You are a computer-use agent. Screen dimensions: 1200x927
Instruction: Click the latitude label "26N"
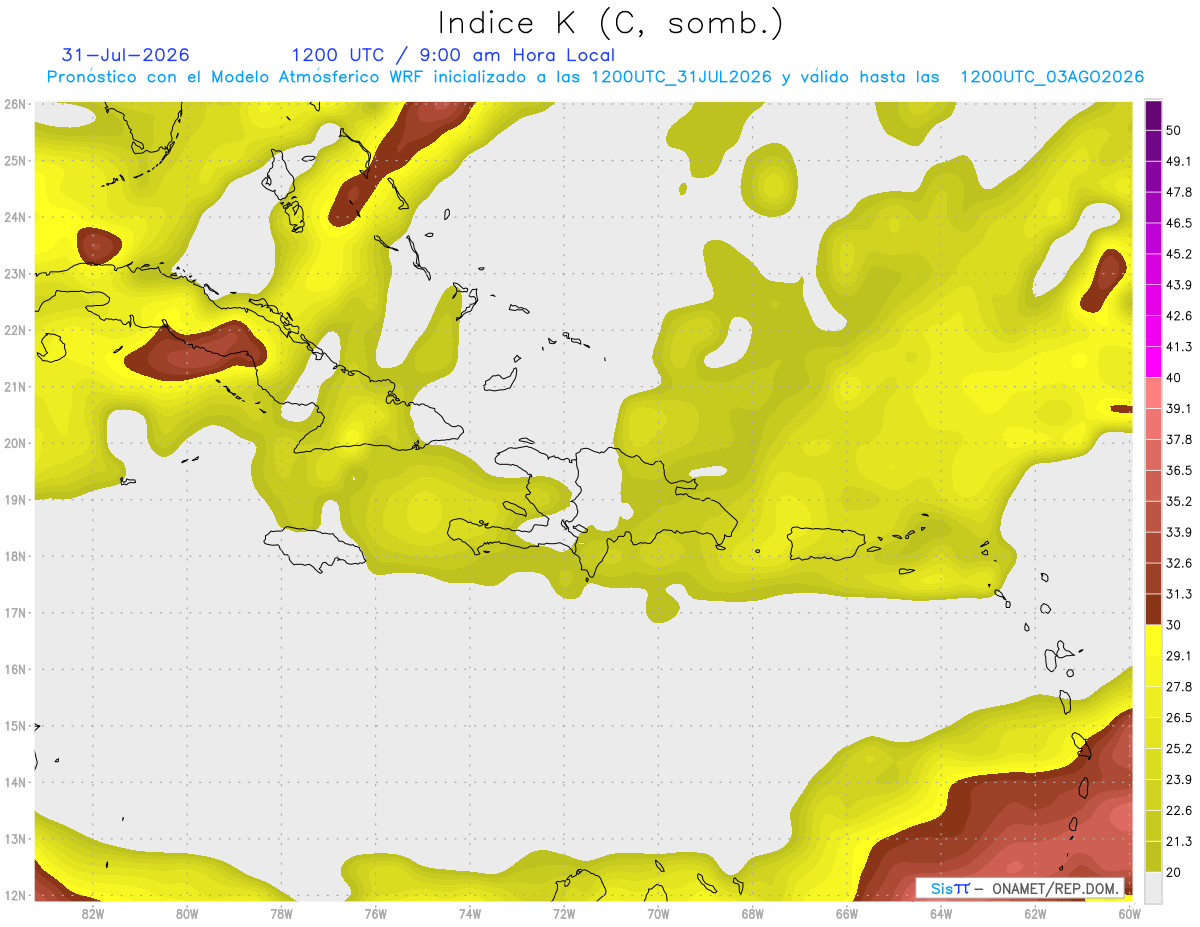coord(15,104)
